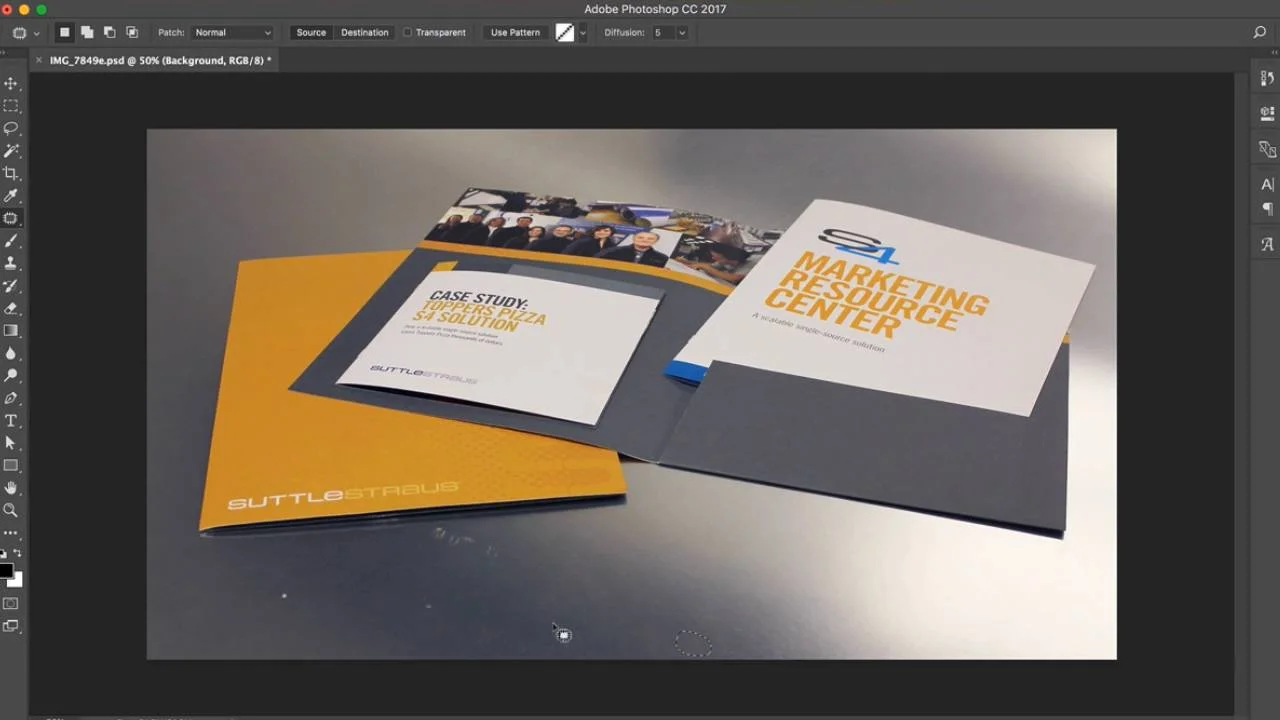Select the Rectangle shape tool

[x=11, y=466]
